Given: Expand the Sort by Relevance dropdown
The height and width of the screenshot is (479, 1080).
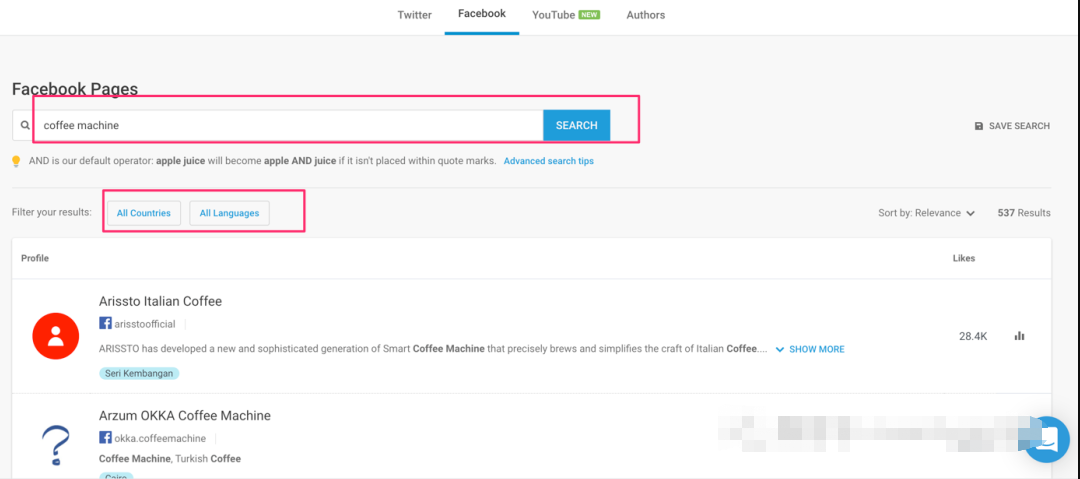Looking at the screenshot, I should [926, 213].
